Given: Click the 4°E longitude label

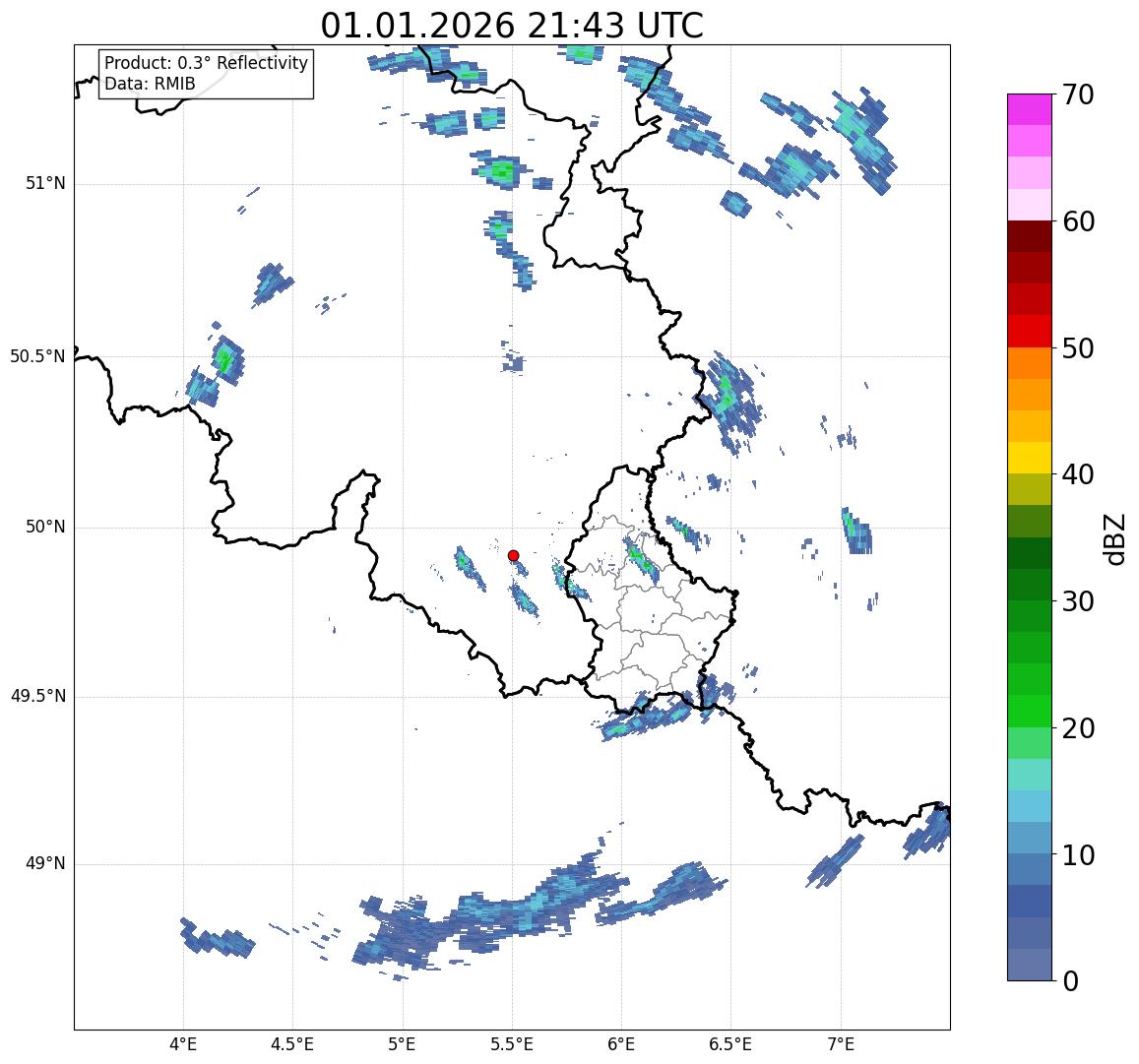Looking at the screenshot, I should pyautogui.click(x=183, y=1044).
